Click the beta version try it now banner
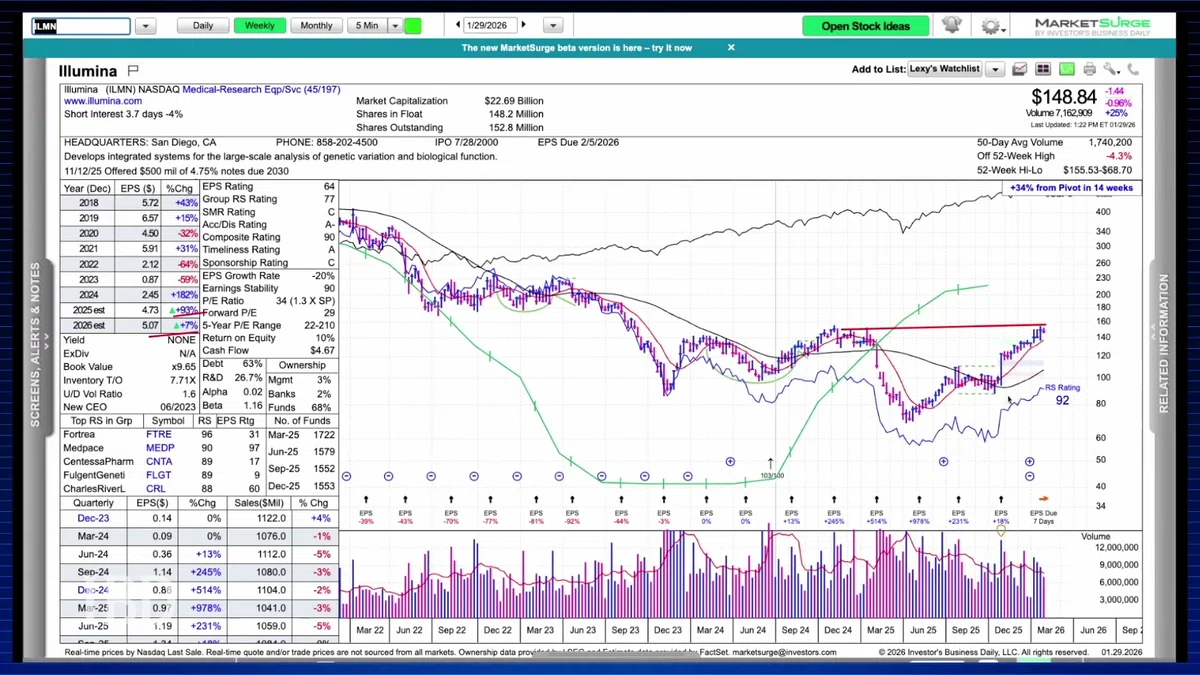 point(576,47)
